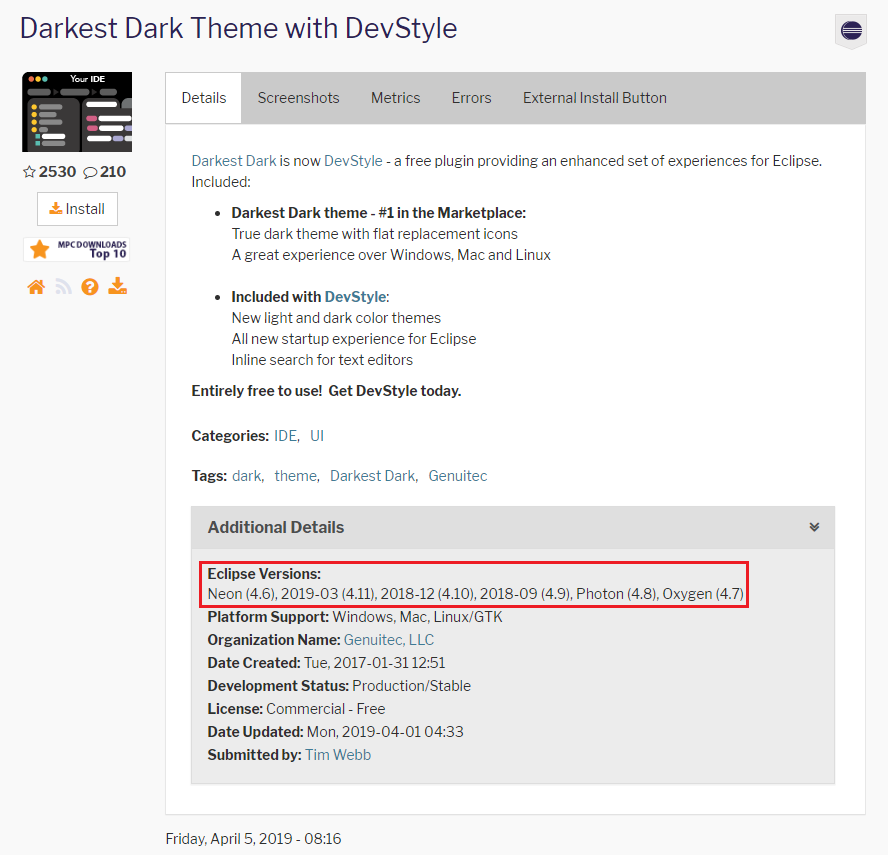
Task: Click Date Updated: Mon, 2019-04-01 04:33
Action: point(335,732)
